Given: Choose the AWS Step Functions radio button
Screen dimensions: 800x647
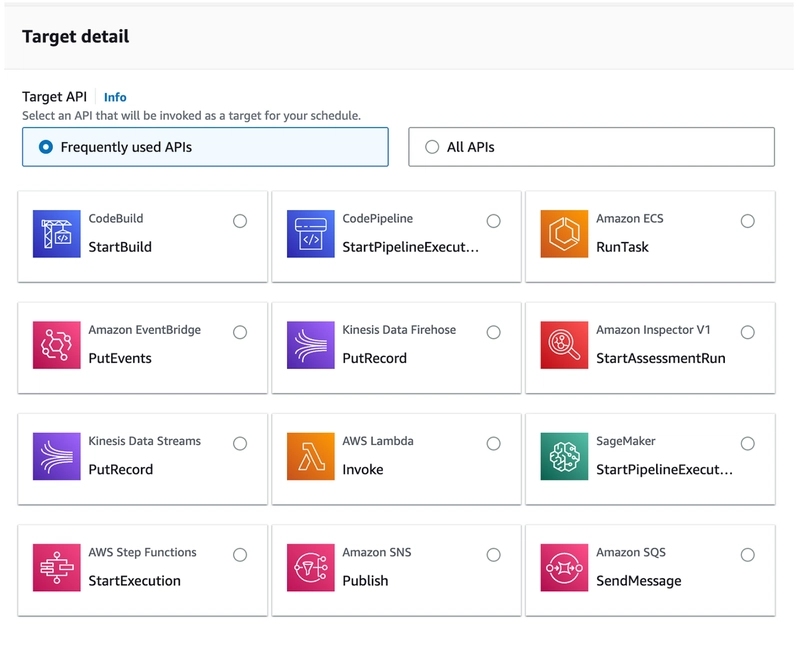Looking at the screenshot, I should point(240,555).
